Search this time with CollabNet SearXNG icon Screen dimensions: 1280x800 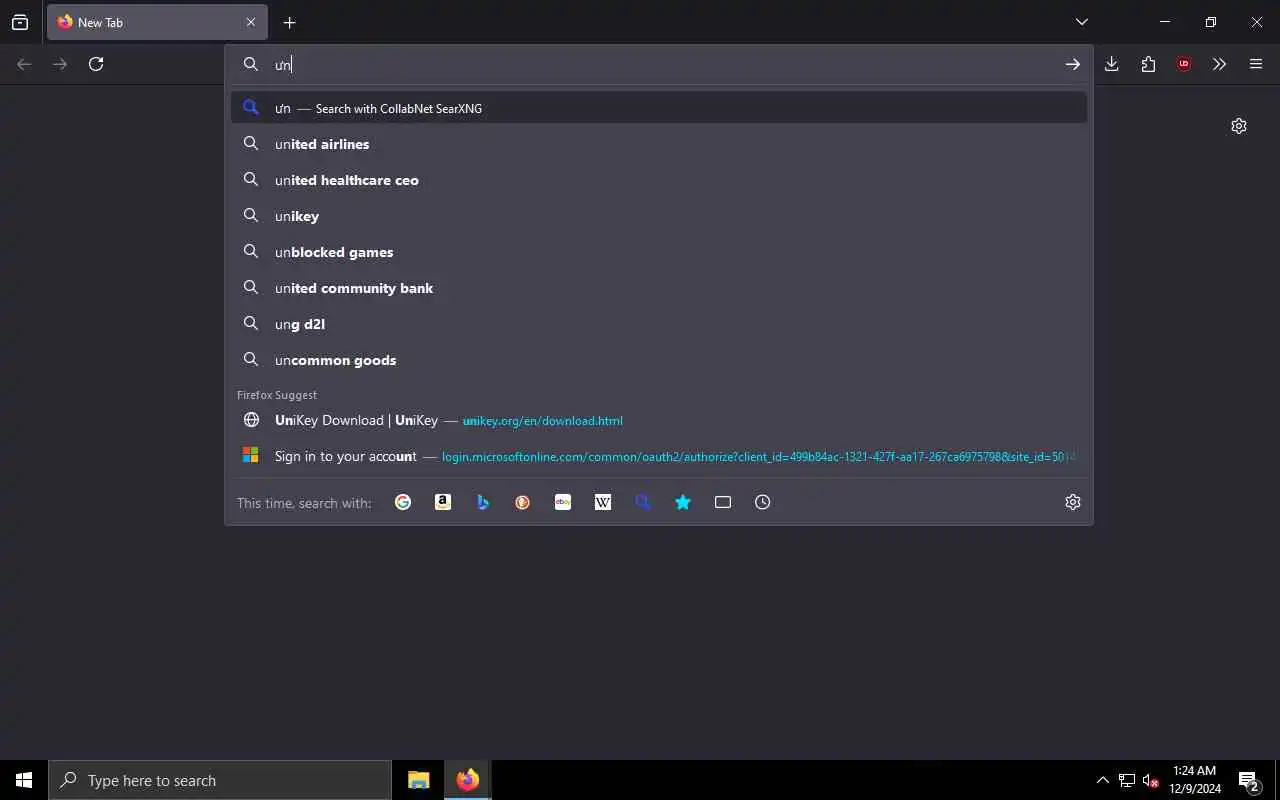click(643, 502)
